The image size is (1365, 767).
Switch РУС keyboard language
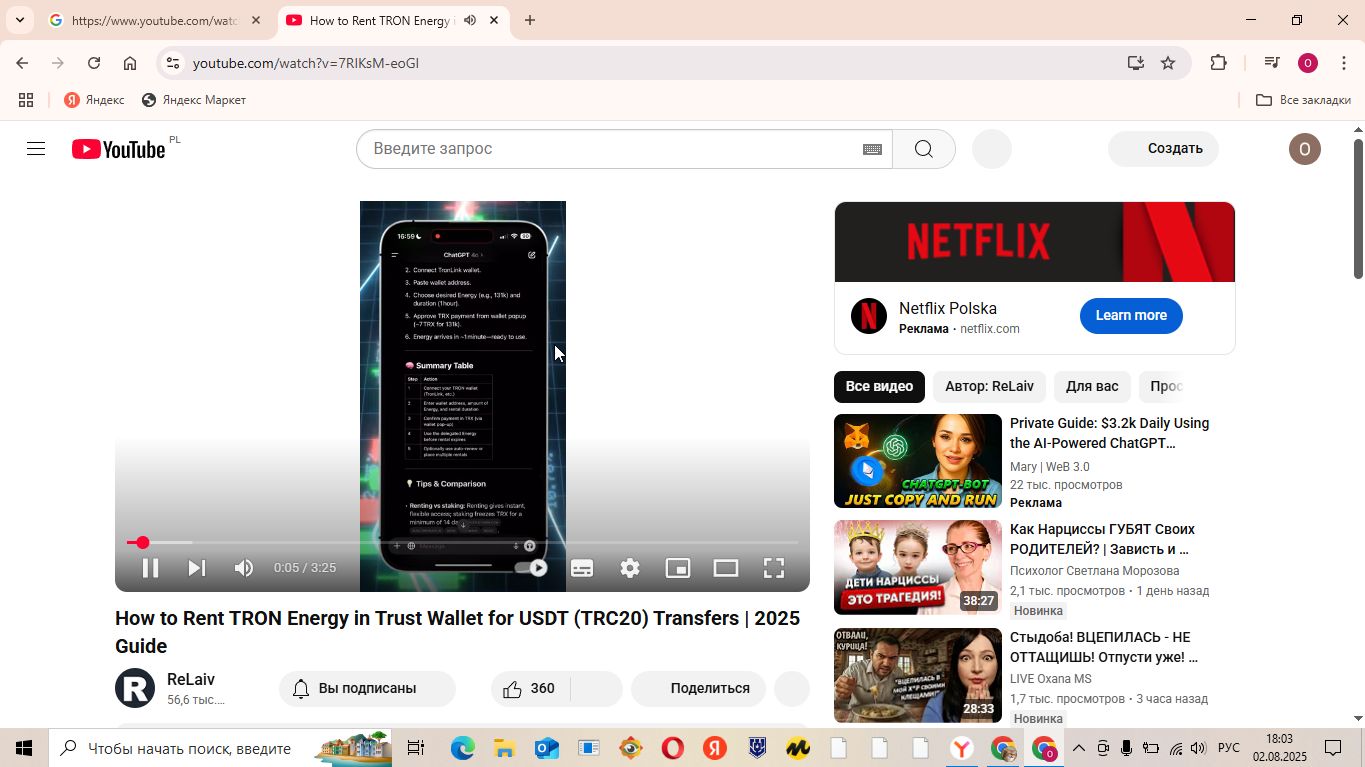(1229, 748)
